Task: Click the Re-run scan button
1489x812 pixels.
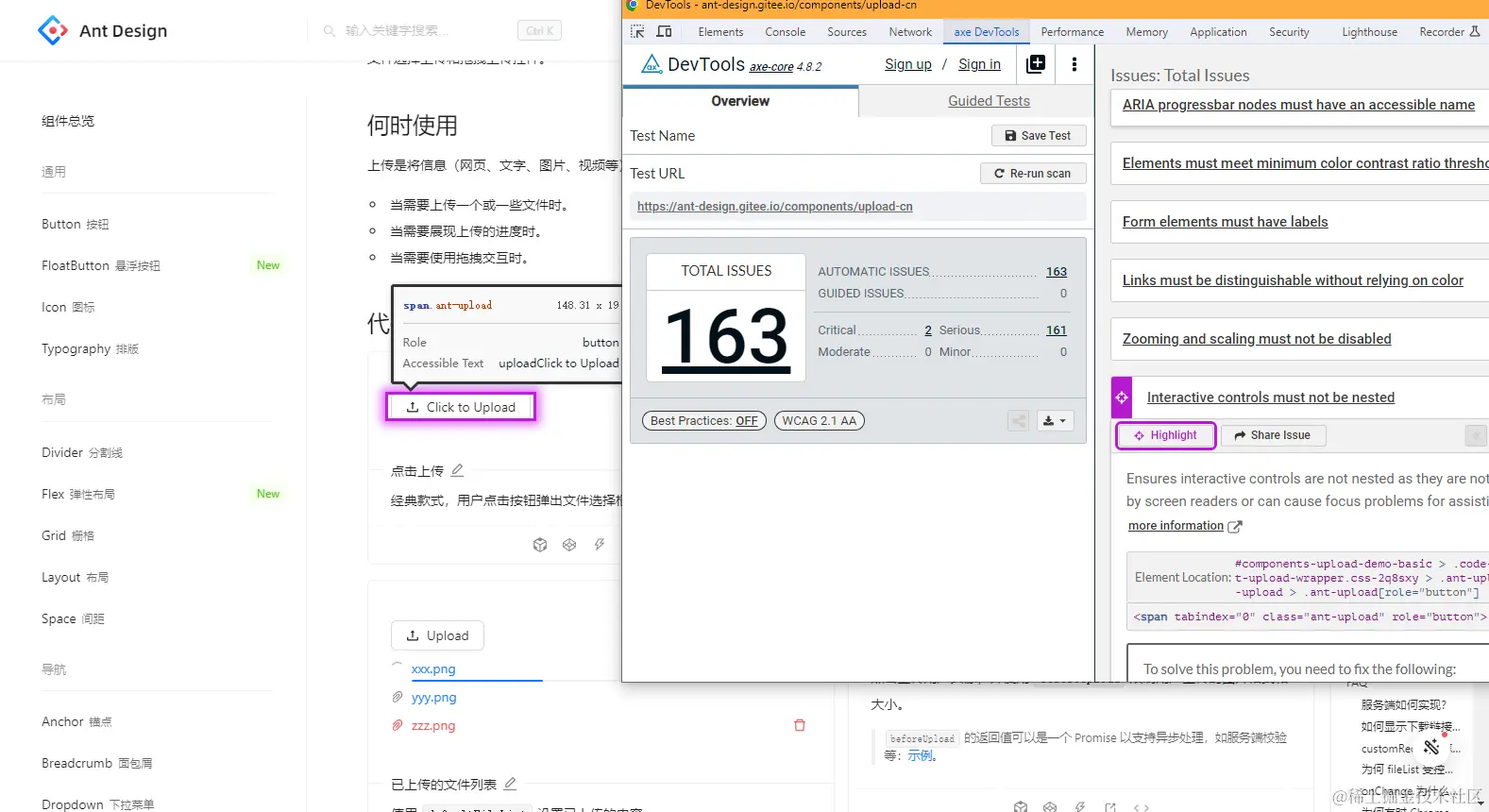Action: [x=1033, y=174]
